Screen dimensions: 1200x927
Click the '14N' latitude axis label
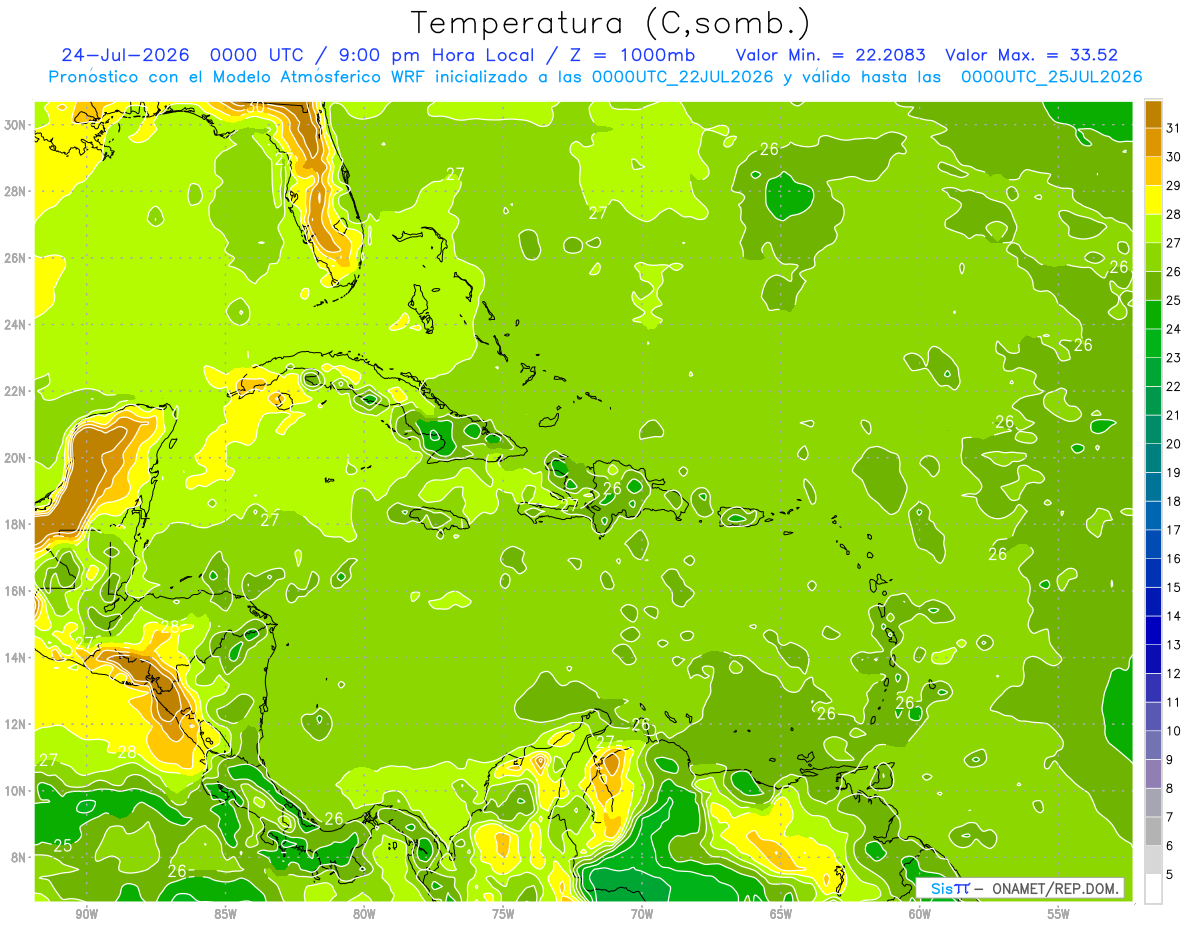pos(14,658)
